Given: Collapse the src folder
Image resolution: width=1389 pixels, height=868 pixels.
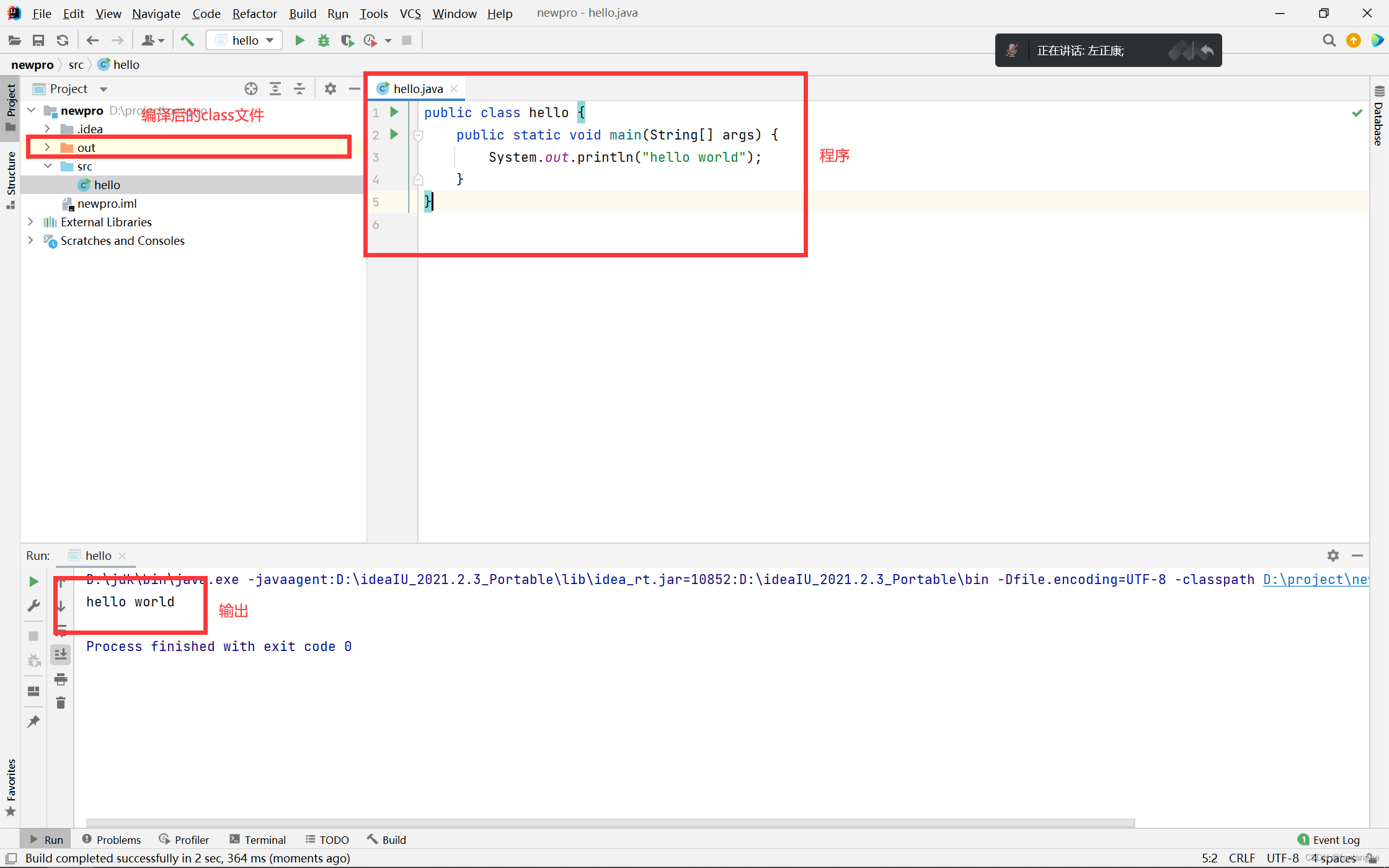Looking at the screenshot, I should click(x=48, y=166).
